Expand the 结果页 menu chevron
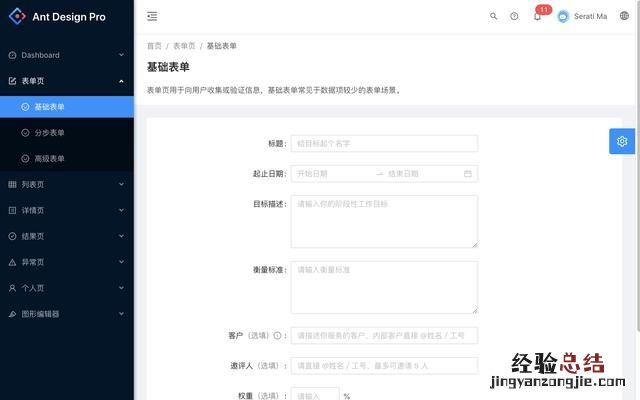Viewport: 640px width, 400px height. click(121, 236)
